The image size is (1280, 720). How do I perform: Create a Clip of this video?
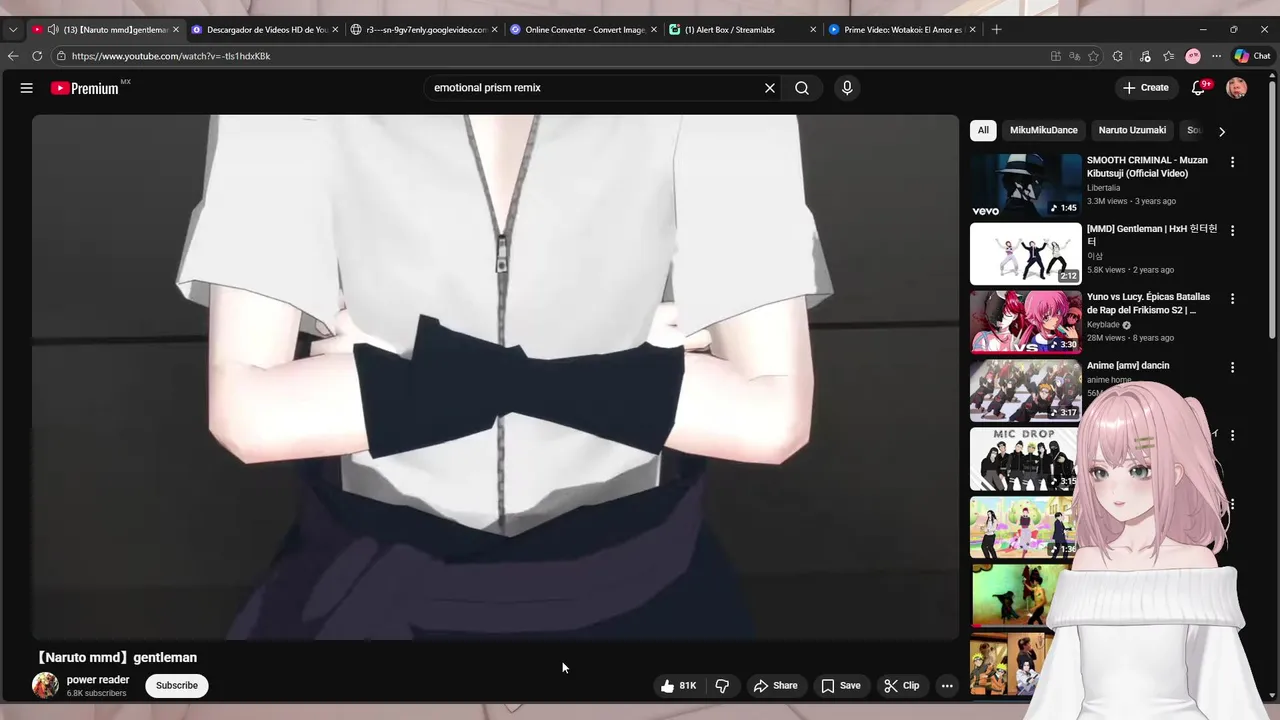[x=902, y=686]
